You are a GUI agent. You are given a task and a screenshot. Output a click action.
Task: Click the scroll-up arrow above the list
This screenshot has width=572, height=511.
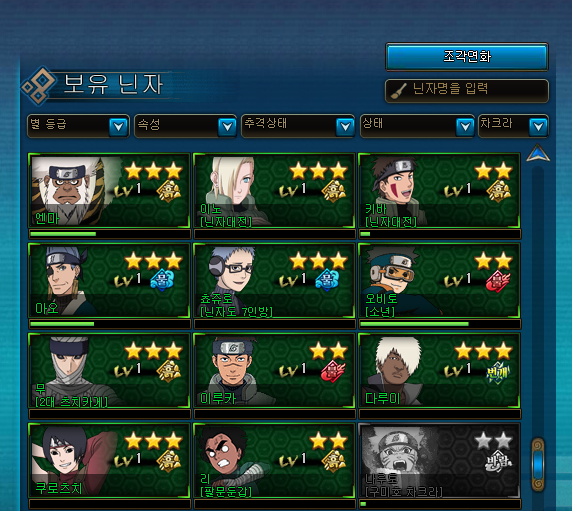(538, 153)
